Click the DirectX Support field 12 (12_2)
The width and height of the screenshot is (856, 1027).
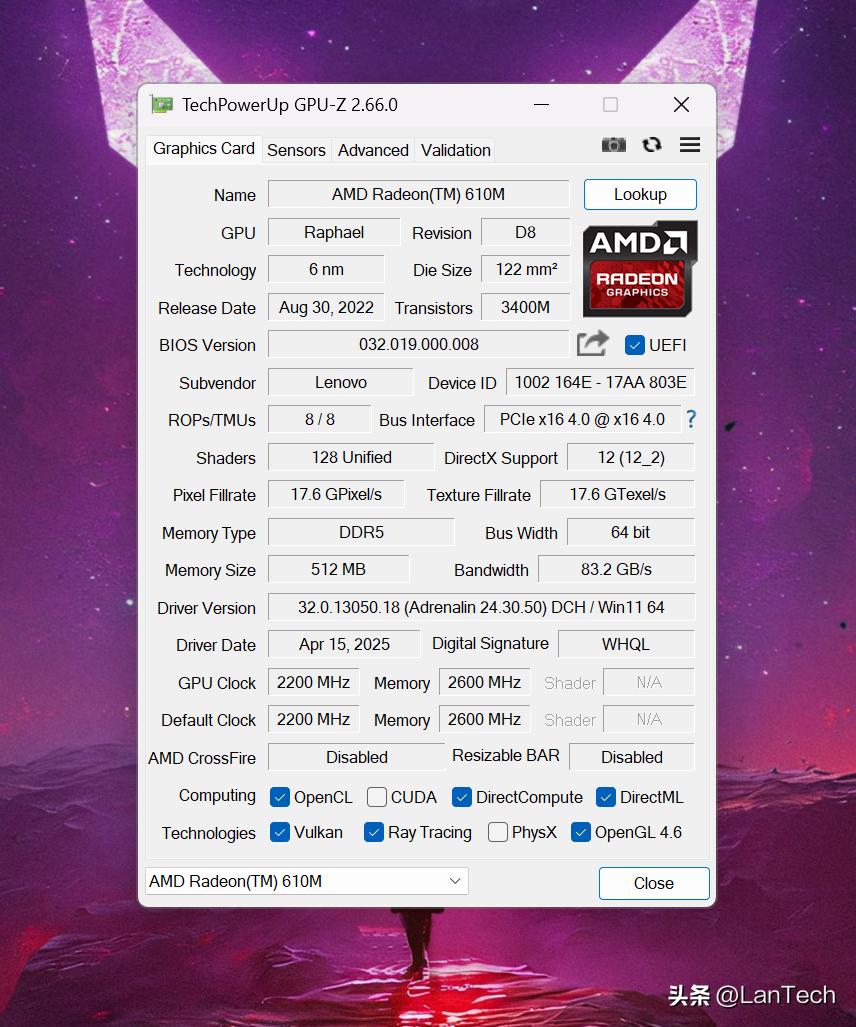point(631,457)
